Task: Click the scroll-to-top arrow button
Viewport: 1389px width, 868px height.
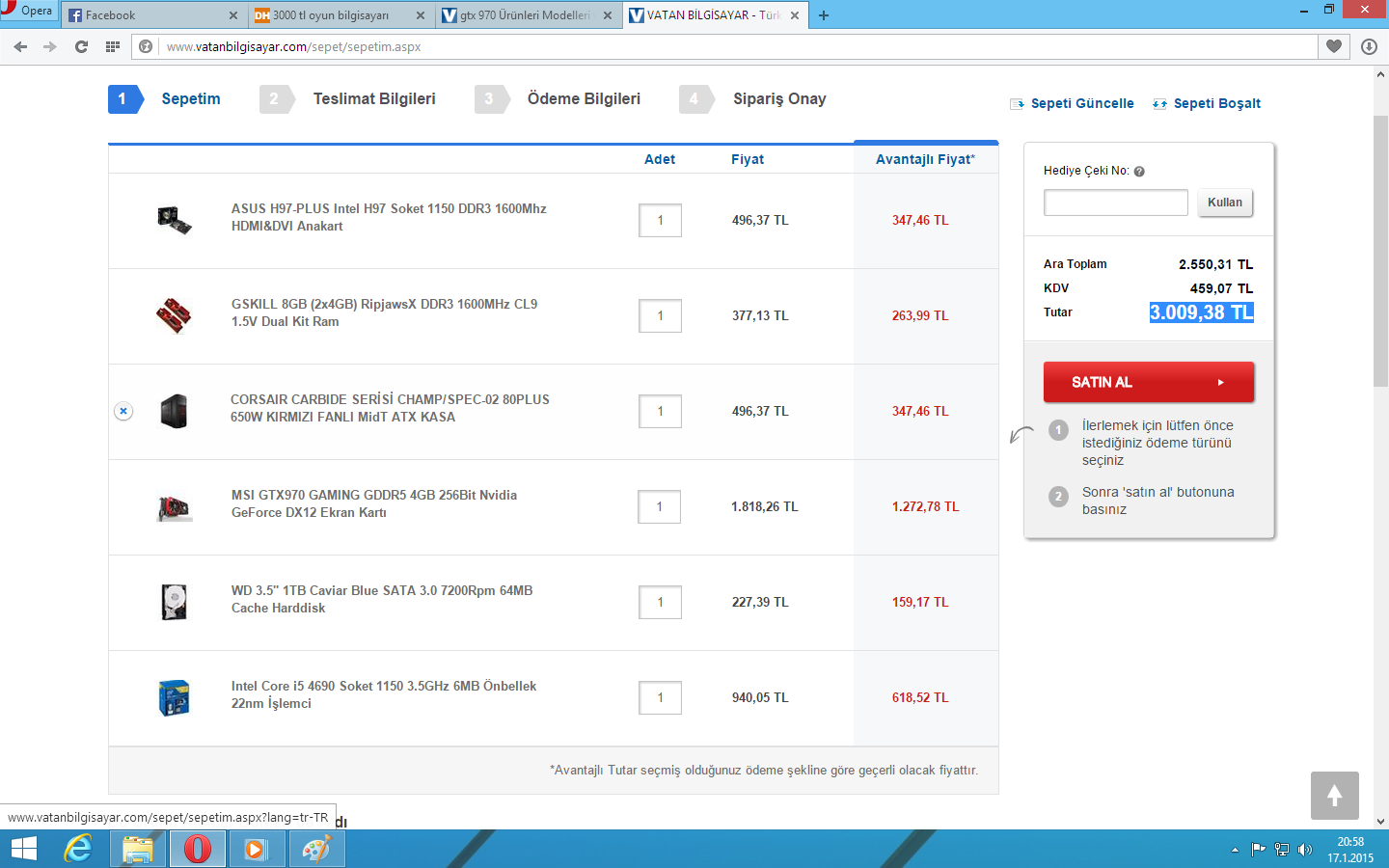Action: [1334, 796]
